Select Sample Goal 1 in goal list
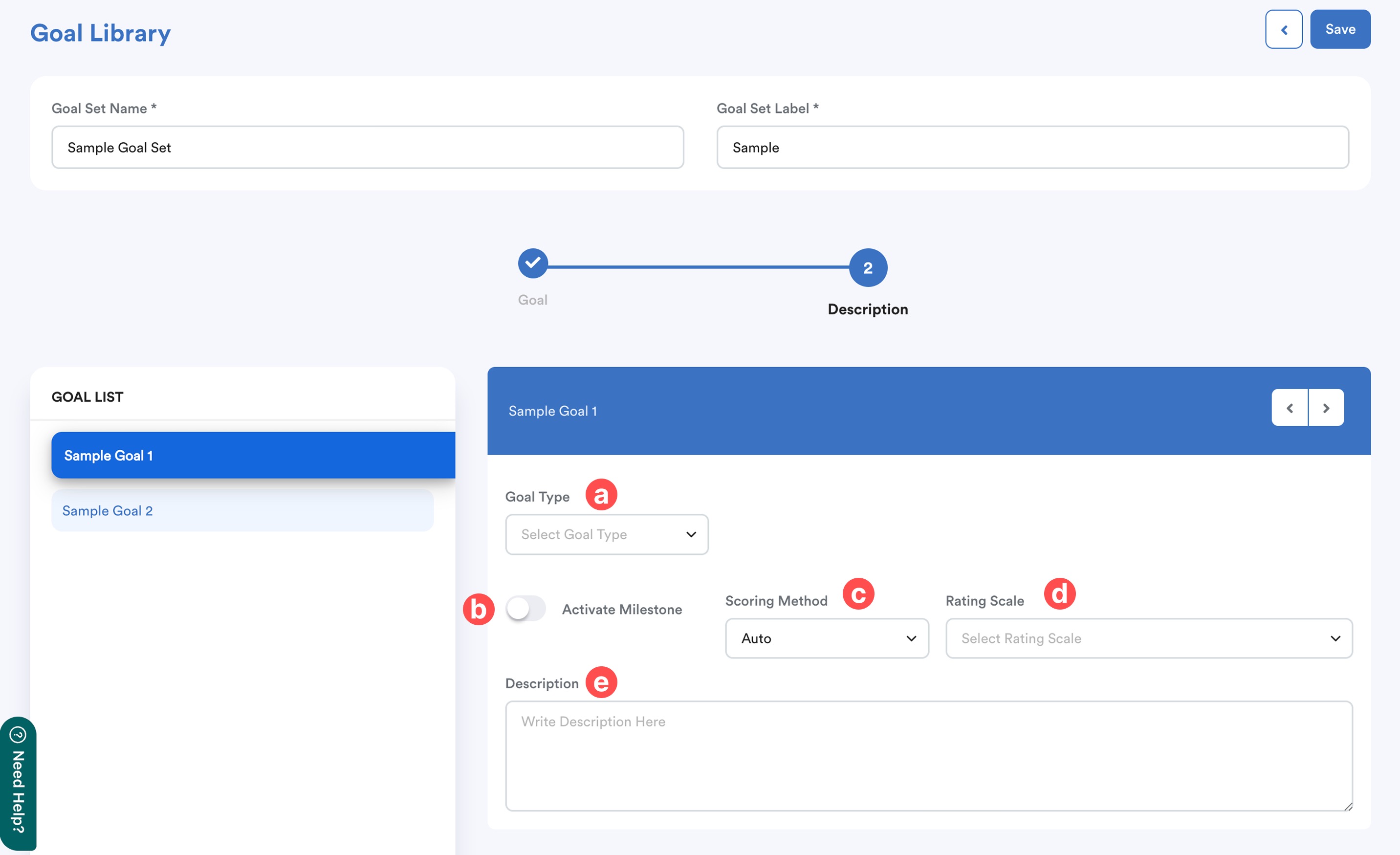Viewport: 1400px width, 855px height. pos(253,456)
